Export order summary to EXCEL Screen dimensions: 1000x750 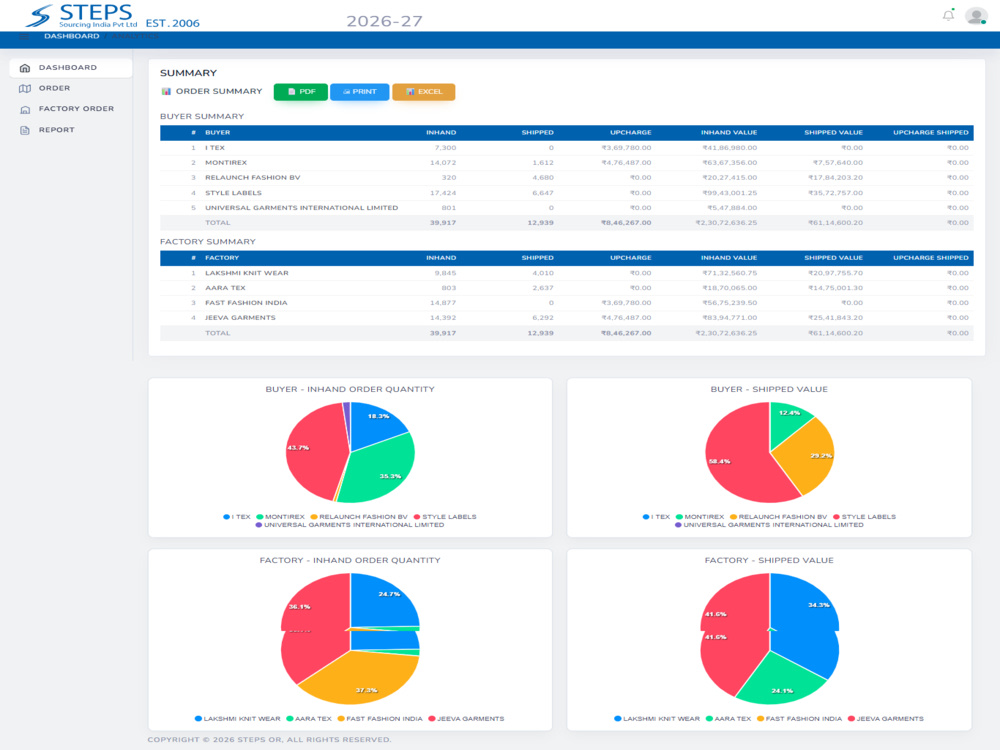tap(423, 92)
